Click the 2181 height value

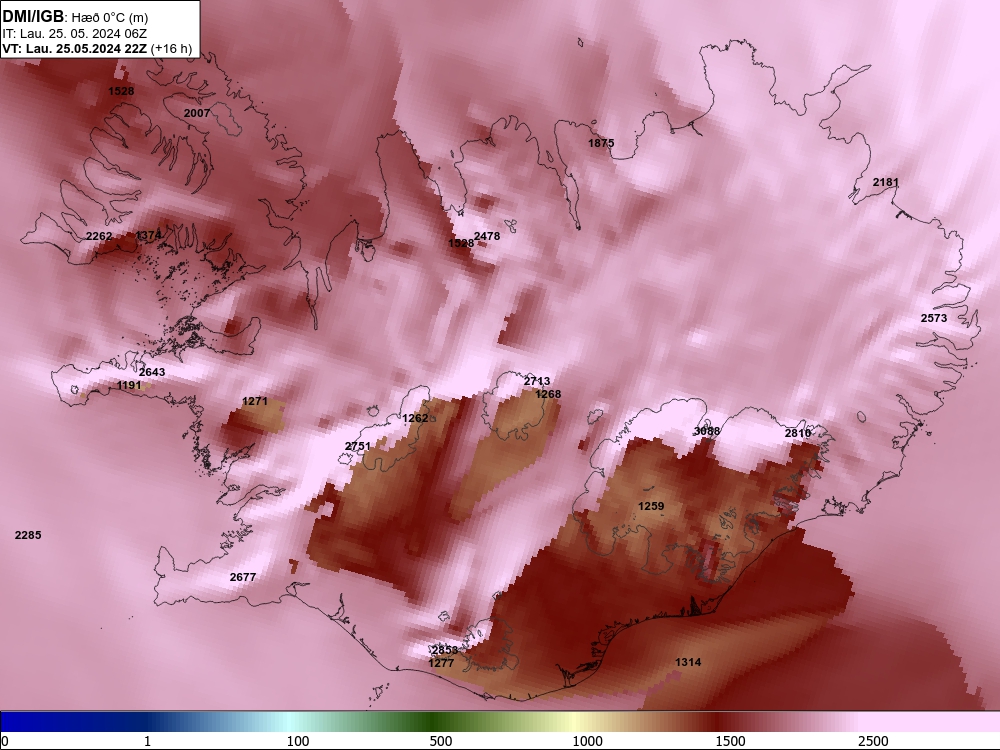point(886,182)
